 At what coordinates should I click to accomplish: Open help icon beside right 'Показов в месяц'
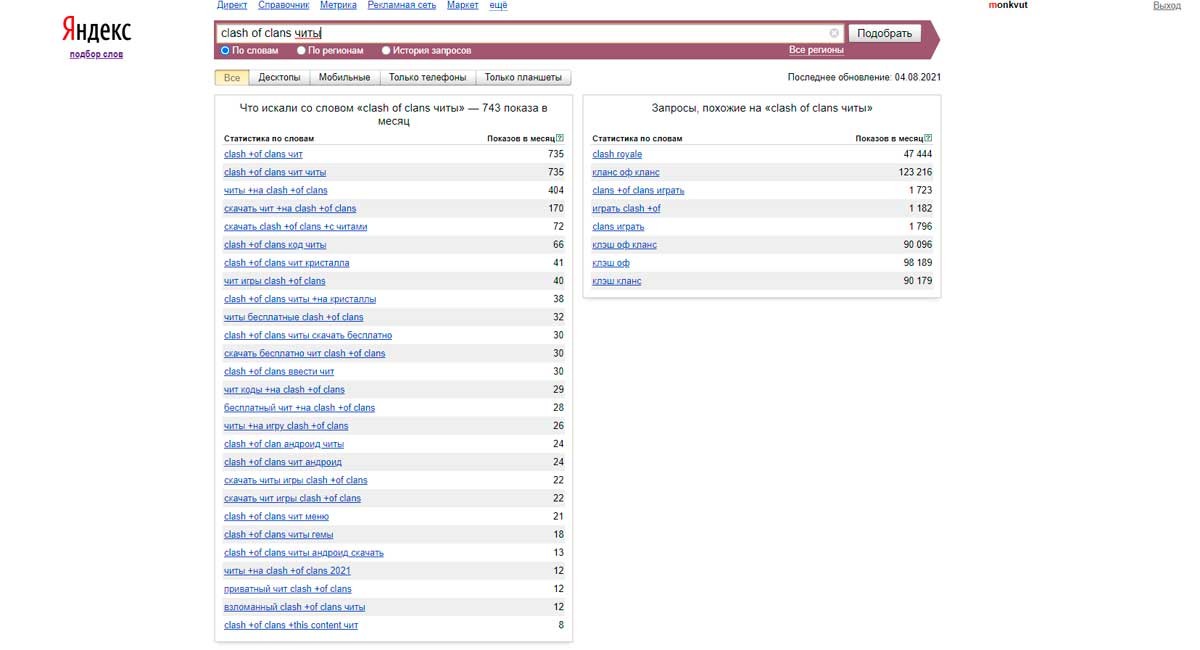point(928,138)
